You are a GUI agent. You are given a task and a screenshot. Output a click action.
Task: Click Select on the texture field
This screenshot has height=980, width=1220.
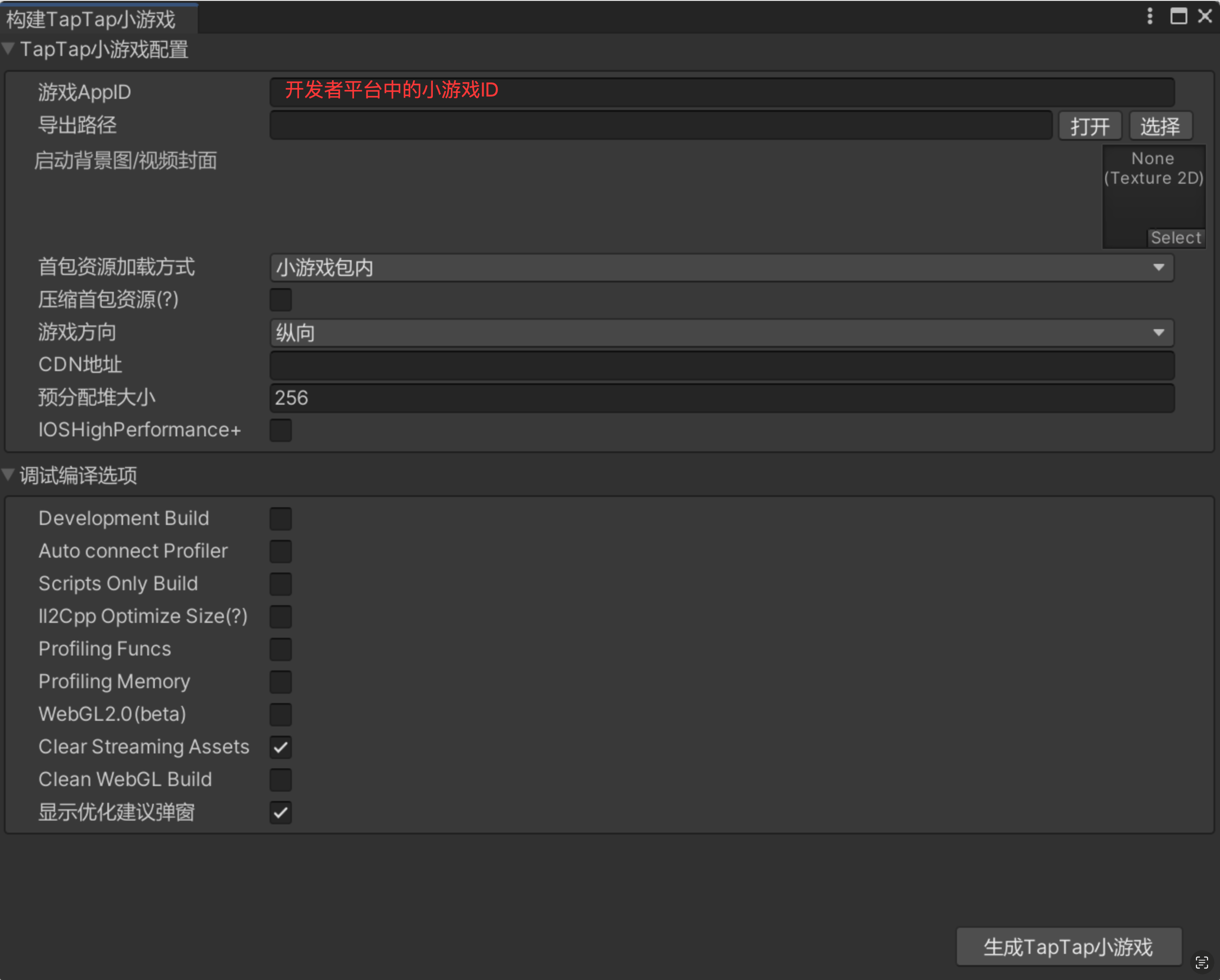click(1176, 238)
